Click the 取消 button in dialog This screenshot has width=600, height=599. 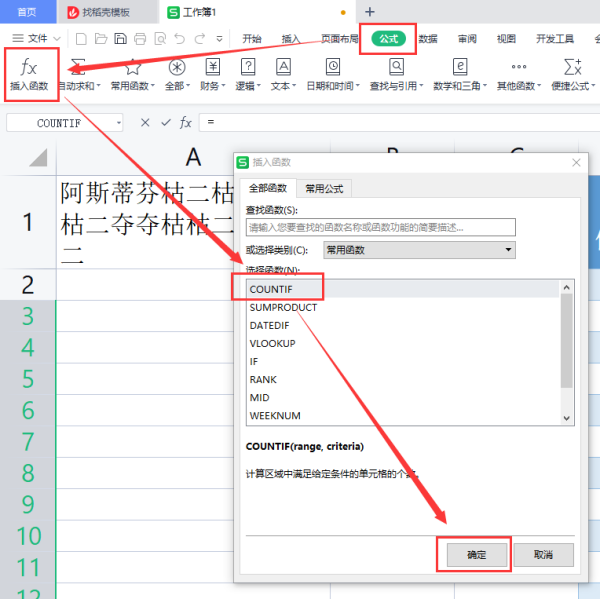(x=543, y=555)
